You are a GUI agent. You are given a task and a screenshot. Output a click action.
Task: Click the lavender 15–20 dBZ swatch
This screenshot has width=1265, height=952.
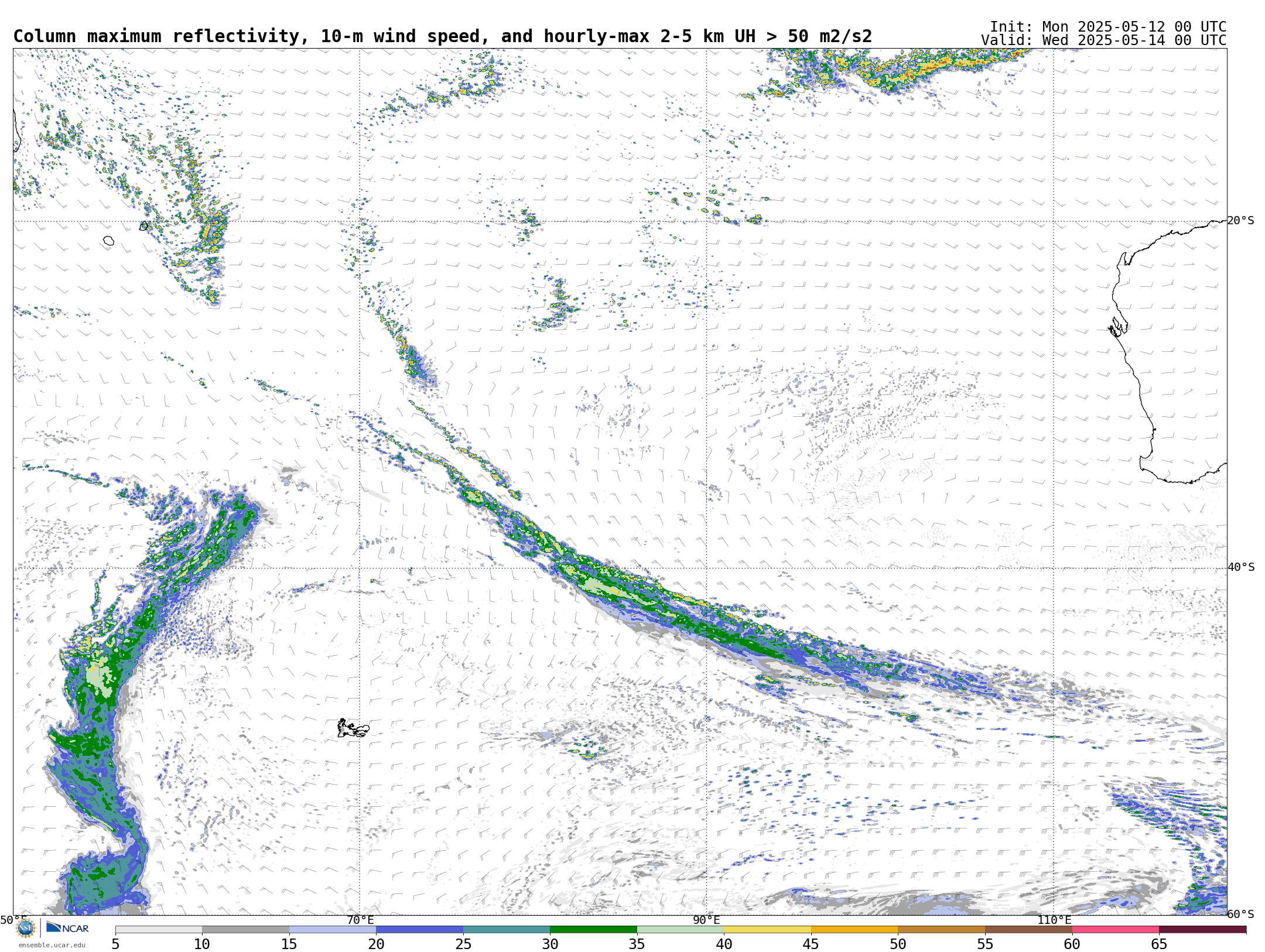click(333, 930)
